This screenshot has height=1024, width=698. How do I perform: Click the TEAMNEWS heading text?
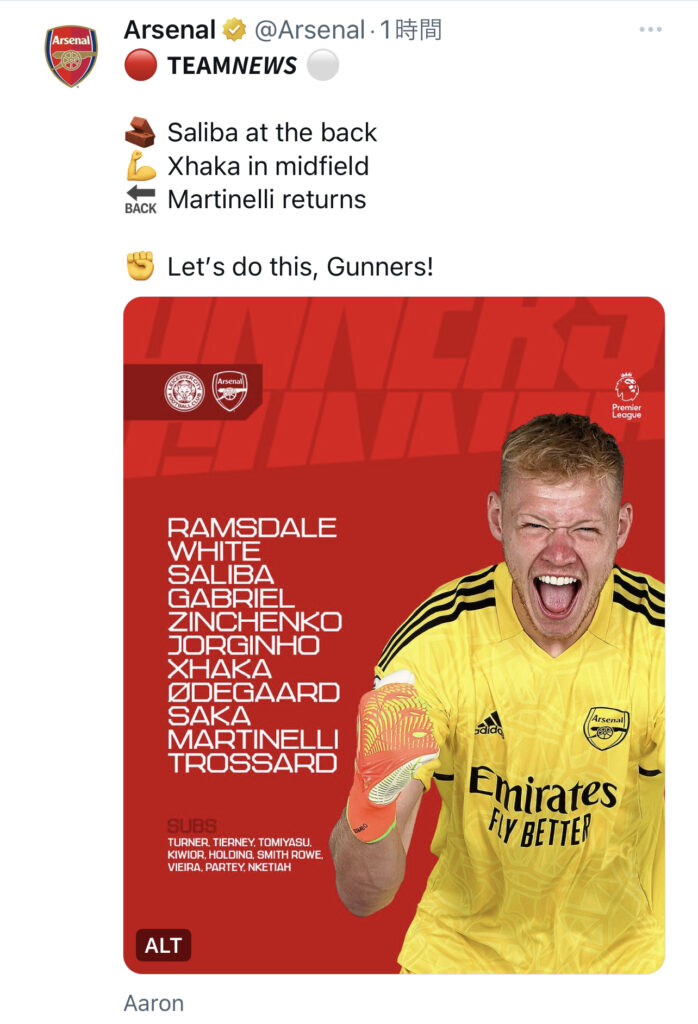tap(232, 65)
